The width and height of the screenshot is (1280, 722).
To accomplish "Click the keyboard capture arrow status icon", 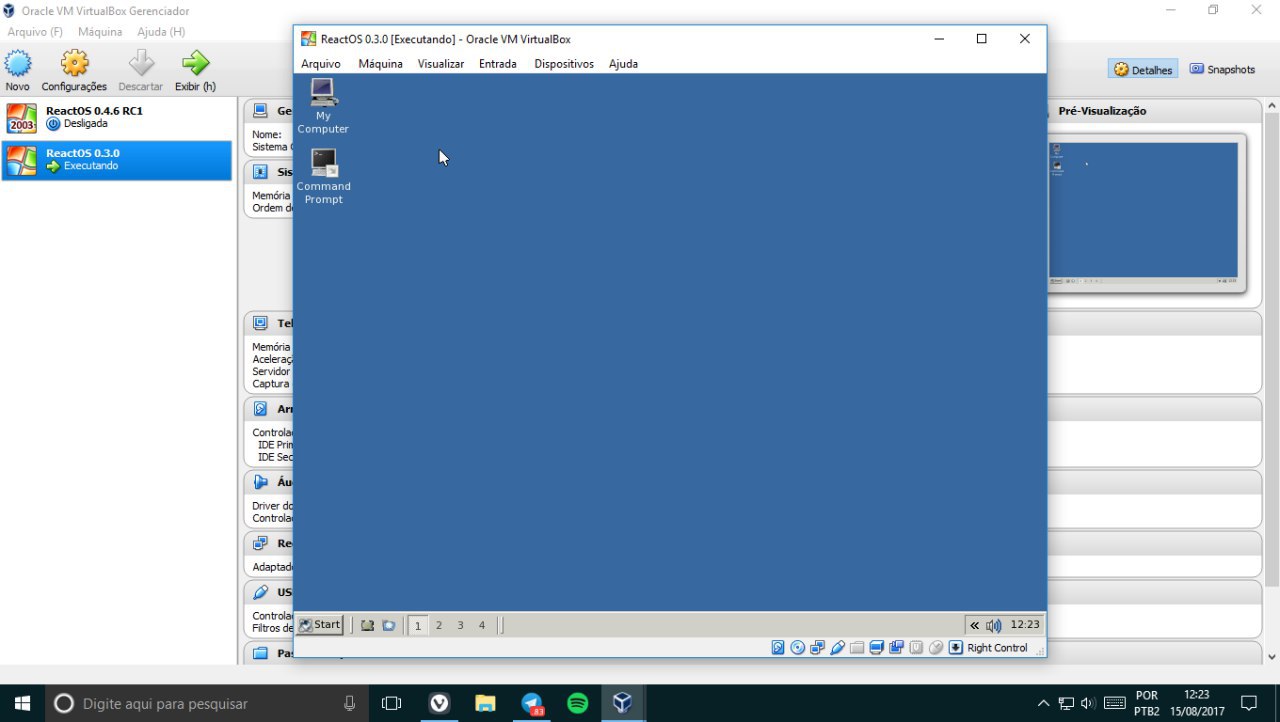I will (956, 648).
